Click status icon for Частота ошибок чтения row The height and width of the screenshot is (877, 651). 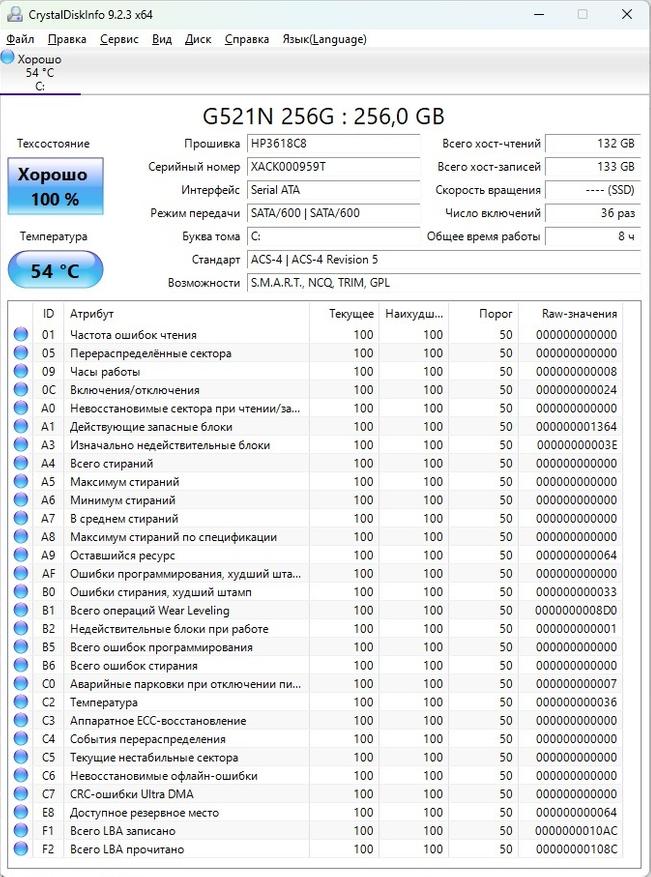(21, 334)
